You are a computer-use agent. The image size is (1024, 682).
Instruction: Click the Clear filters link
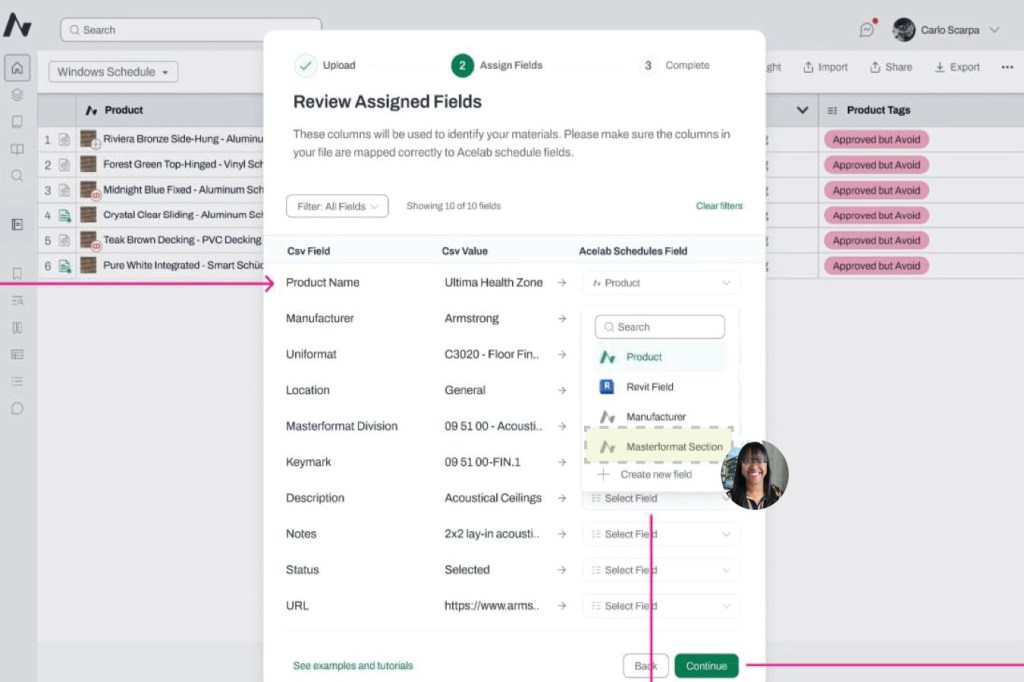pos(719,206)
